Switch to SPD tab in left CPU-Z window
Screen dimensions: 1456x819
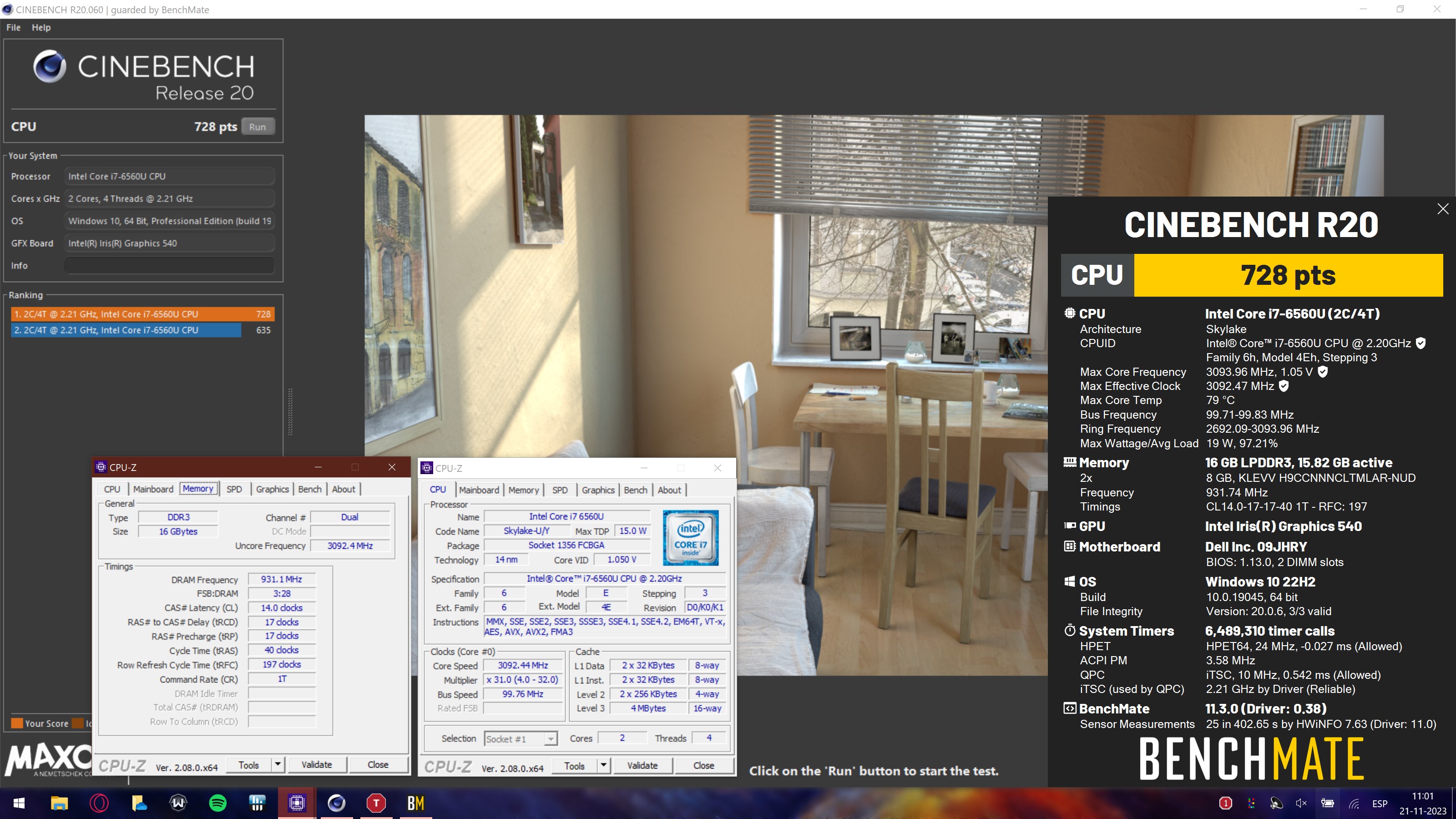tap(234, 489)
